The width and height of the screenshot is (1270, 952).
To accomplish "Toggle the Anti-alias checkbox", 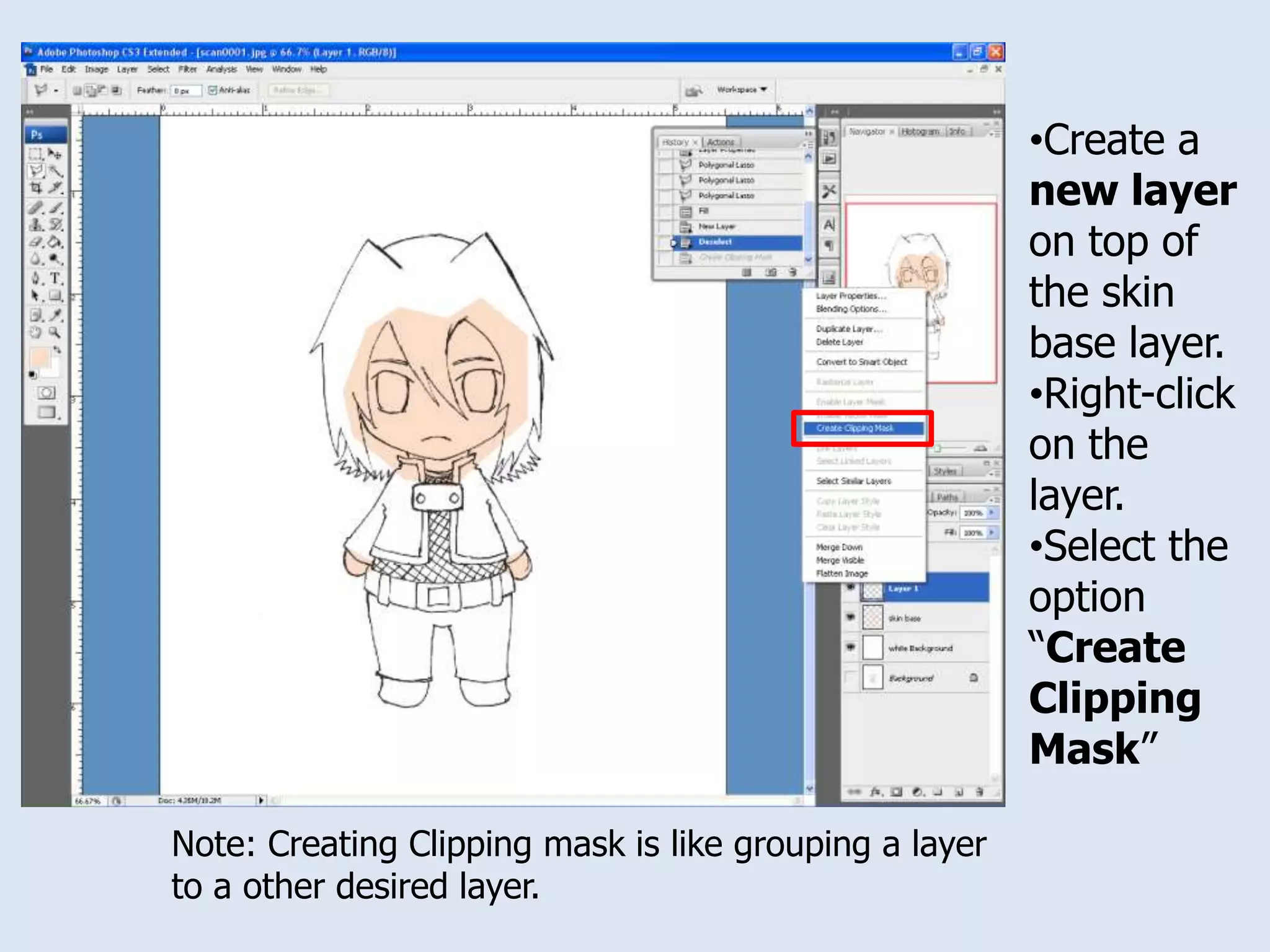I will (213, 90).
